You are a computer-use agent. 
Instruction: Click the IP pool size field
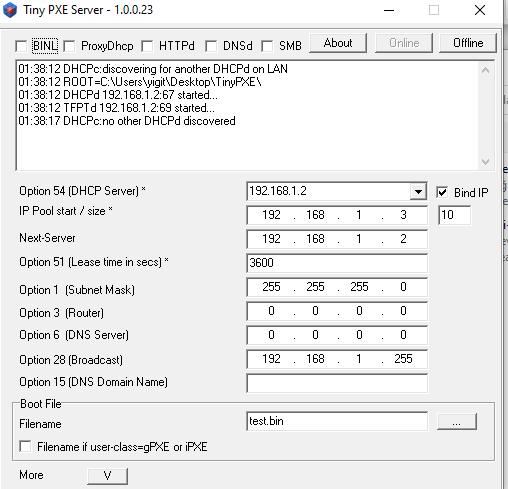[x=454, y=215]
